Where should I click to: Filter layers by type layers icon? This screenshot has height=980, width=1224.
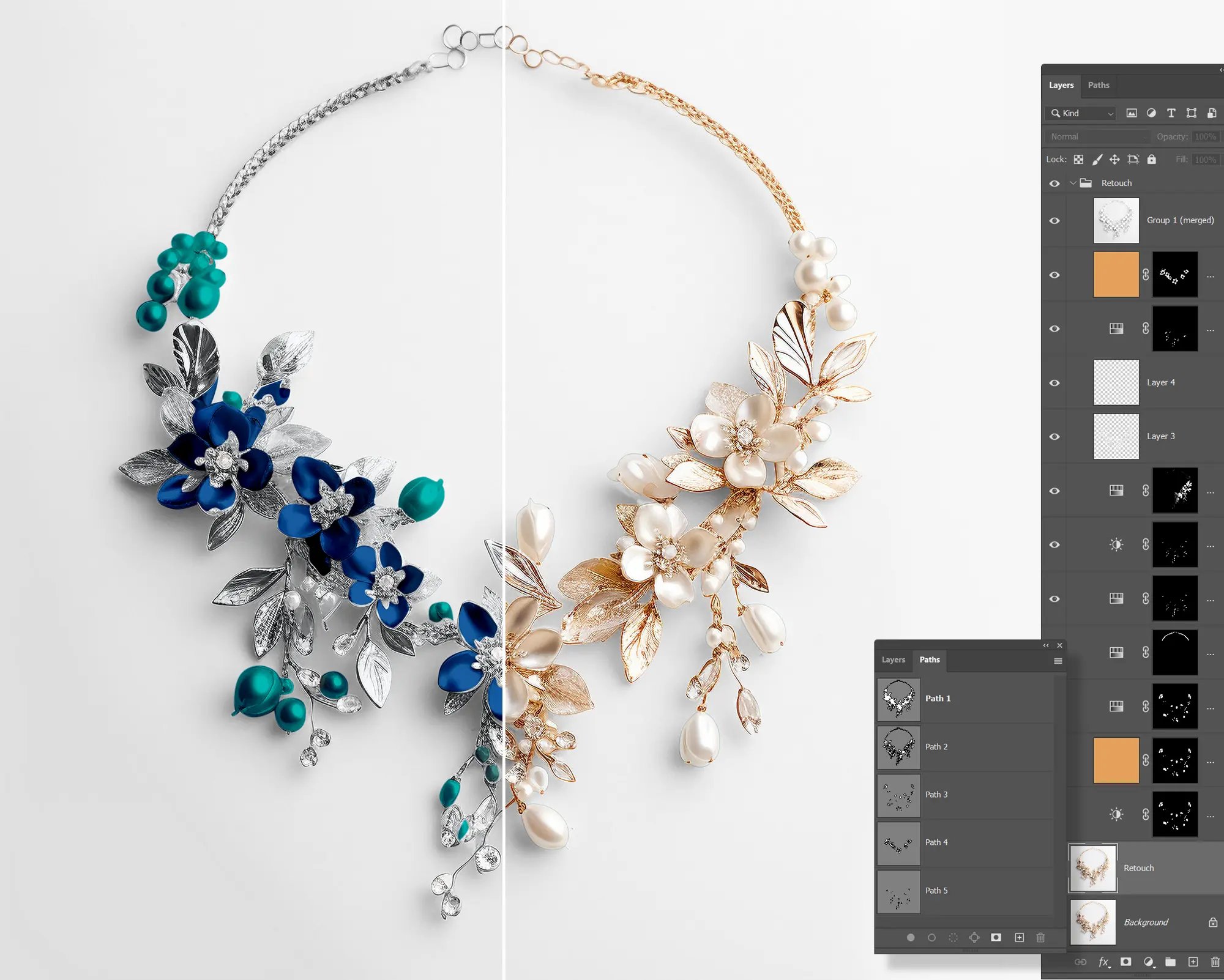[x=1171, y=113]
